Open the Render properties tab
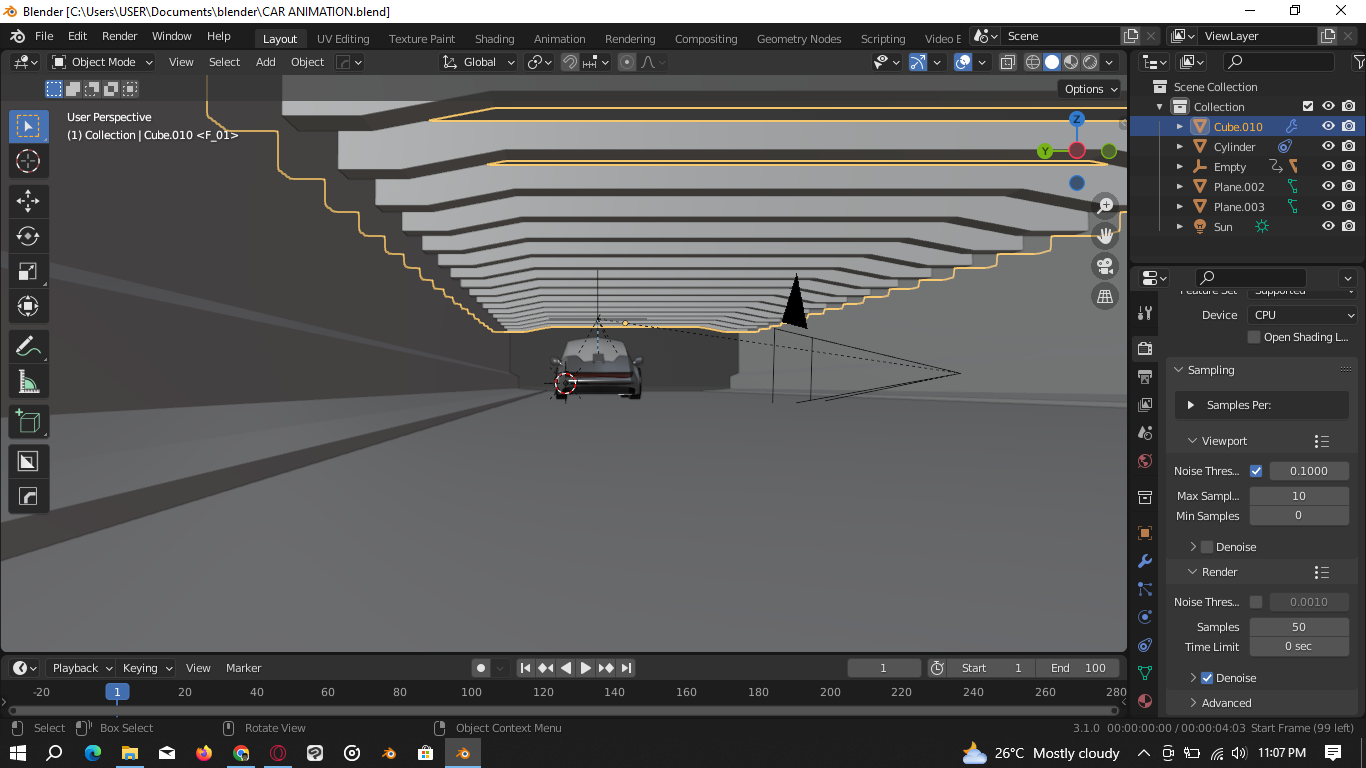 pos(1145,348)
